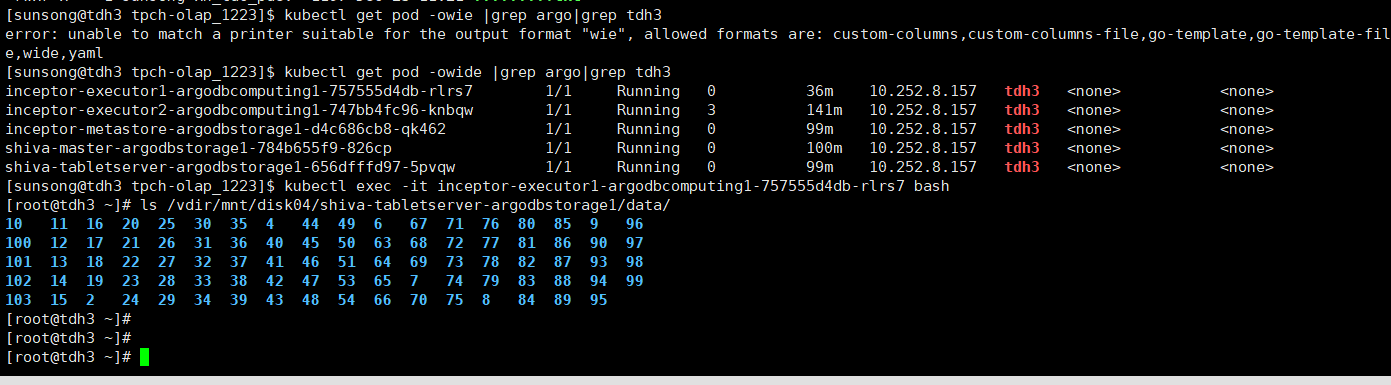Click directory 97 in the listing
Image resolution: width=1391 pixels, height=385 pixels.
[x=635, y=243]
